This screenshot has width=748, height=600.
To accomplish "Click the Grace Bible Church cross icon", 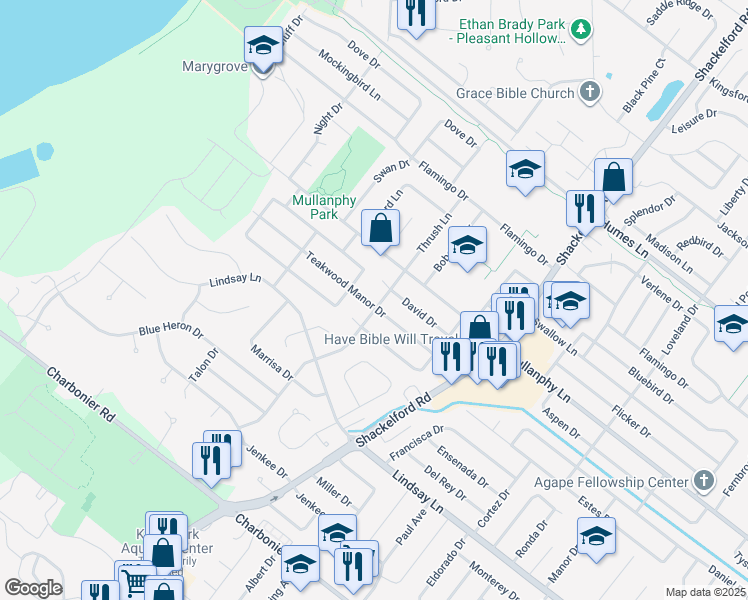I will [x=590, y=93].
